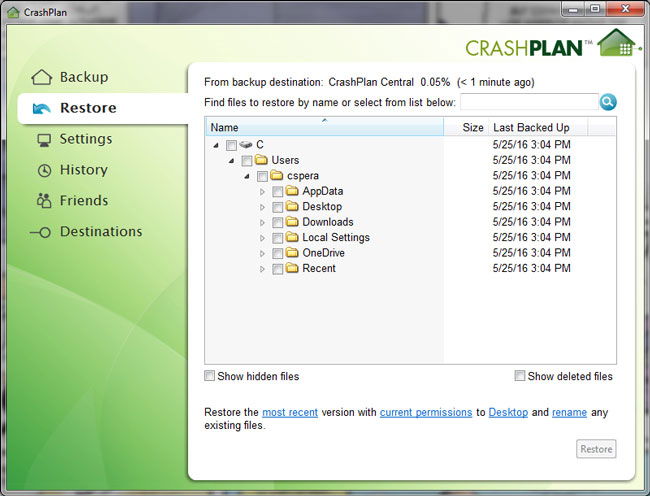Click the Users folder icon

click(x=261, y=160)
